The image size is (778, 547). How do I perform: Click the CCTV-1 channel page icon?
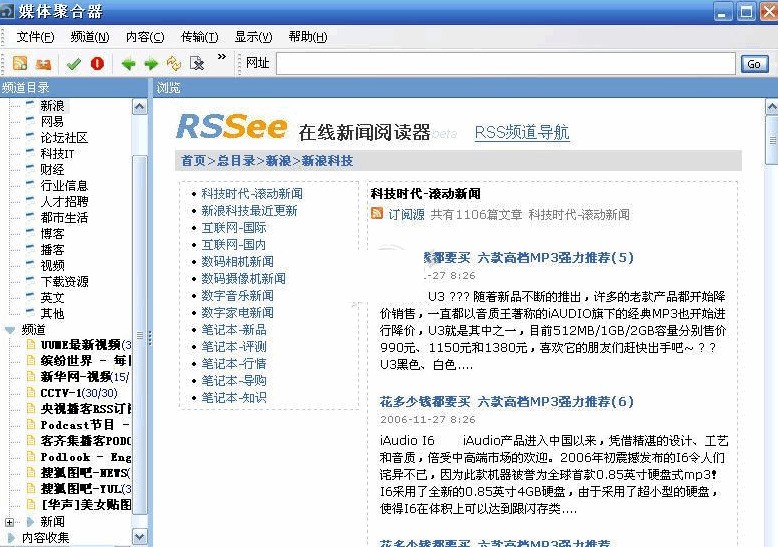point(31,393)
